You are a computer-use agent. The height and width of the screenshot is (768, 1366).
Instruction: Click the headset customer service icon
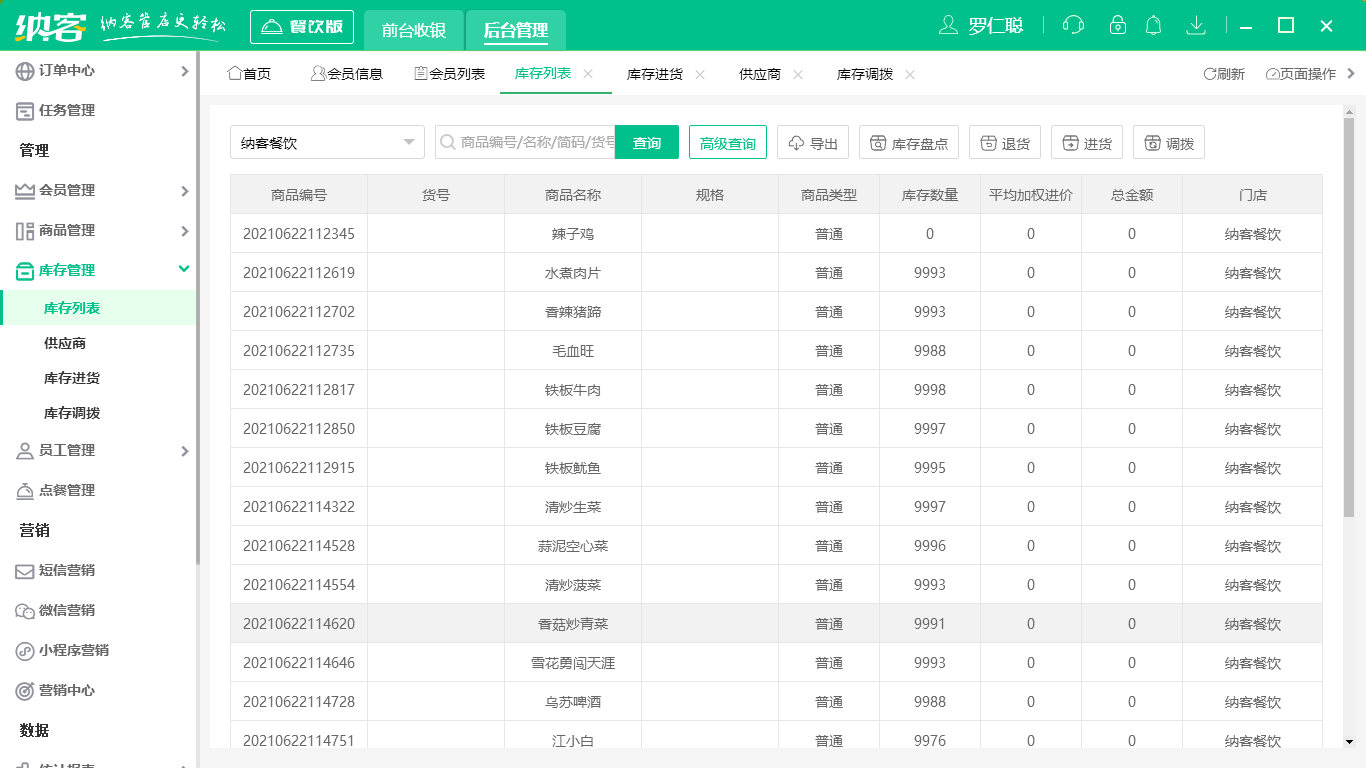pos(1072,25)
